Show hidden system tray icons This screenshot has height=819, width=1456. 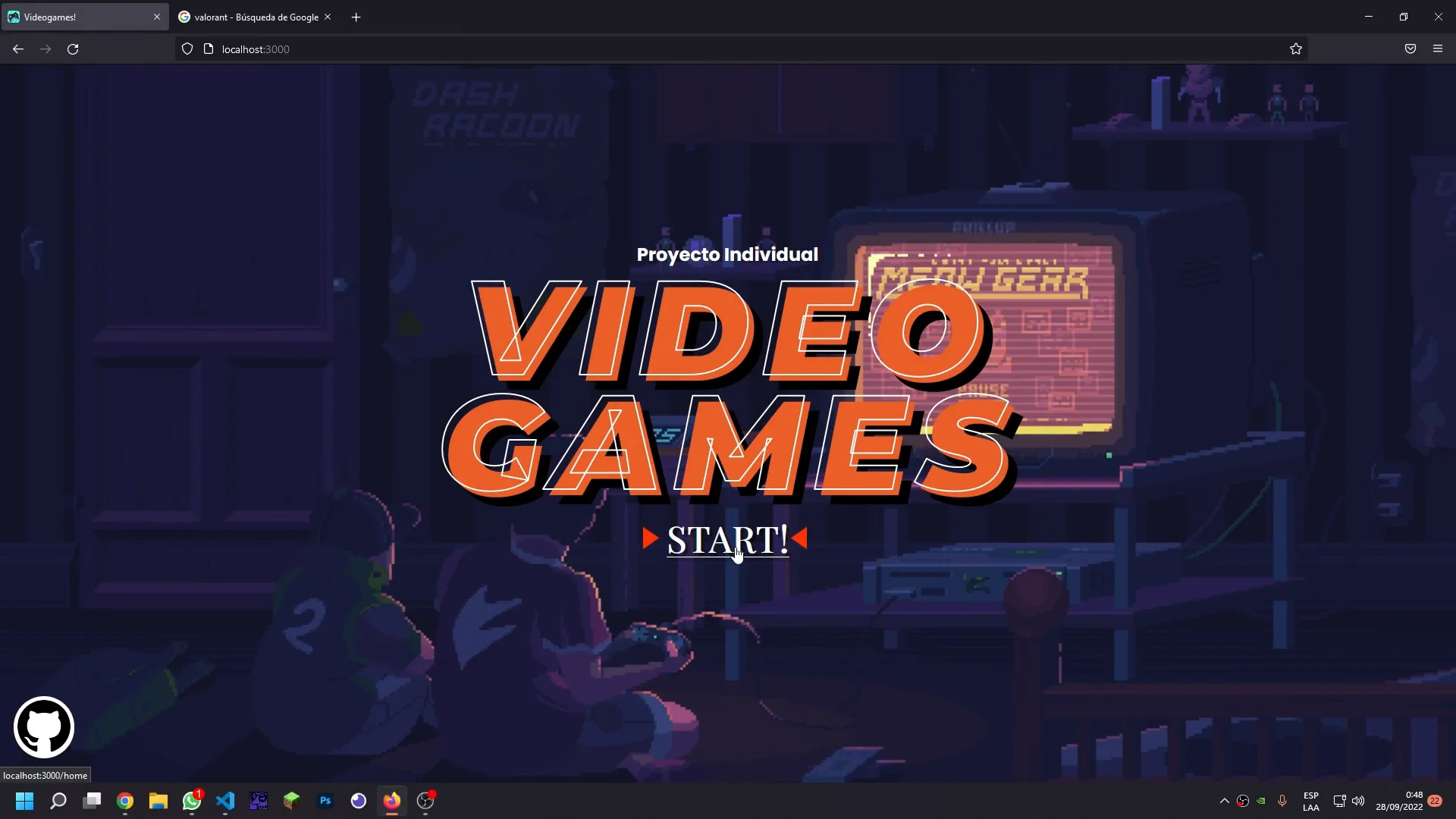(1224, 801)
